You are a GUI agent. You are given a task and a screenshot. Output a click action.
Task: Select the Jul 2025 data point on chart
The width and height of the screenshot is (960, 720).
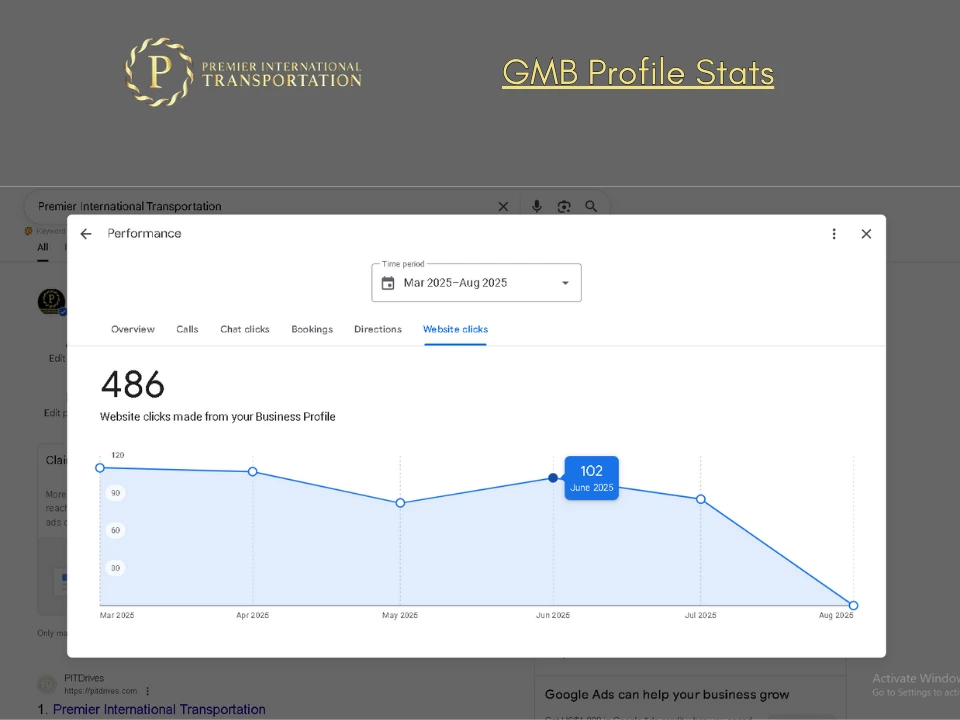(700, 499)
